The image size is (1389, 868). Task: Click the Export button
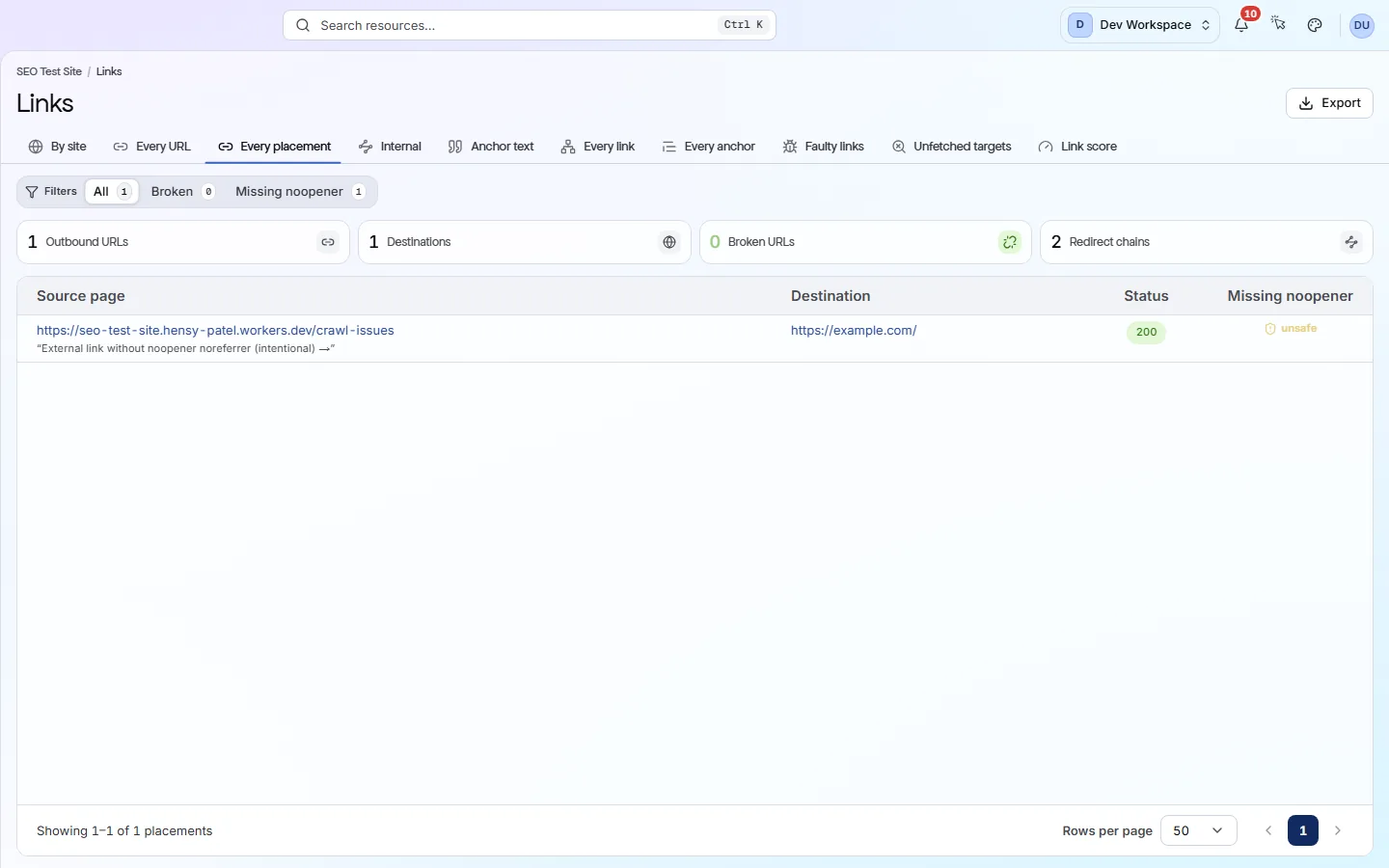[1329, 103]
